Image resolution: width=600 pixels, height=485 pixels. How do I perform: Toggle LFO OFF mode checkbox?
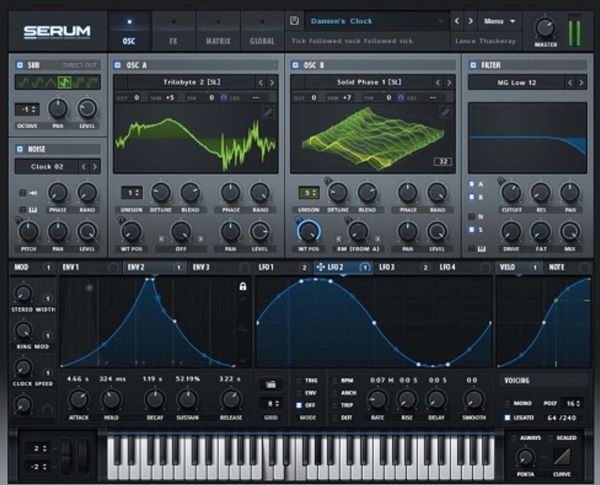299,405
